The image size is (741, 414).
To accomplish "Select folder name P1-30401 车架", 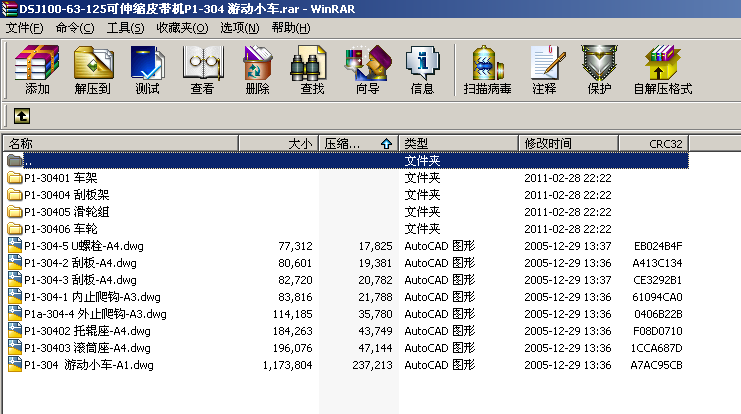I will (x=60, y=178).
